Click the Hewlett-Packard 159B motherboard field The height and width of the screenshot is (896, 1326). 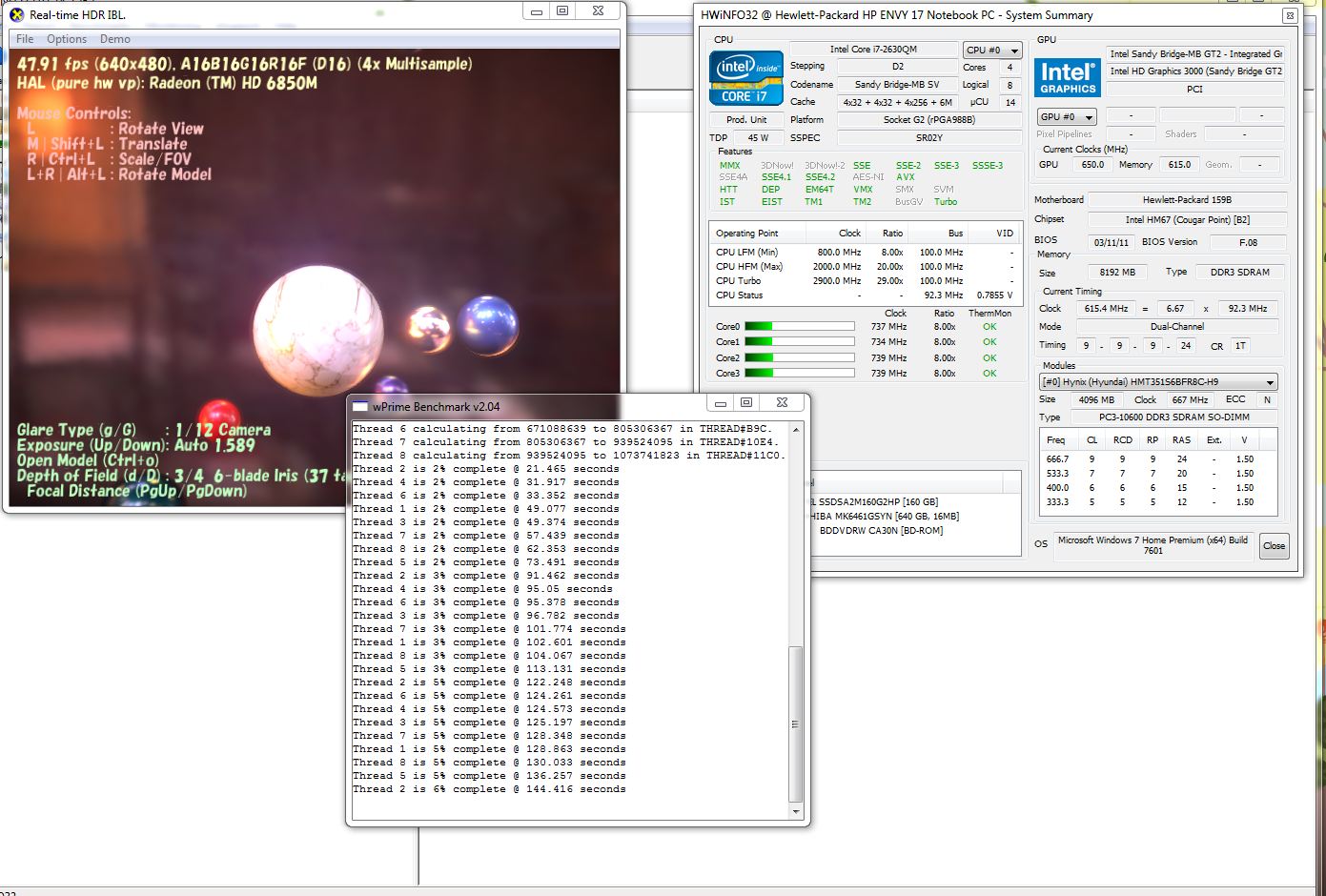click(1187, 200)
